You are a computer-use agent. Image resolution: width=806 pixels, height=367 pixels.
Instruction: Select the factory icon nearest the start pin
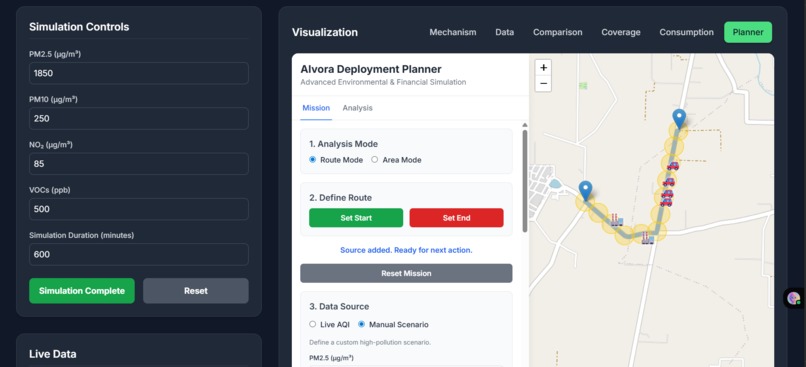tap(617, 221)
